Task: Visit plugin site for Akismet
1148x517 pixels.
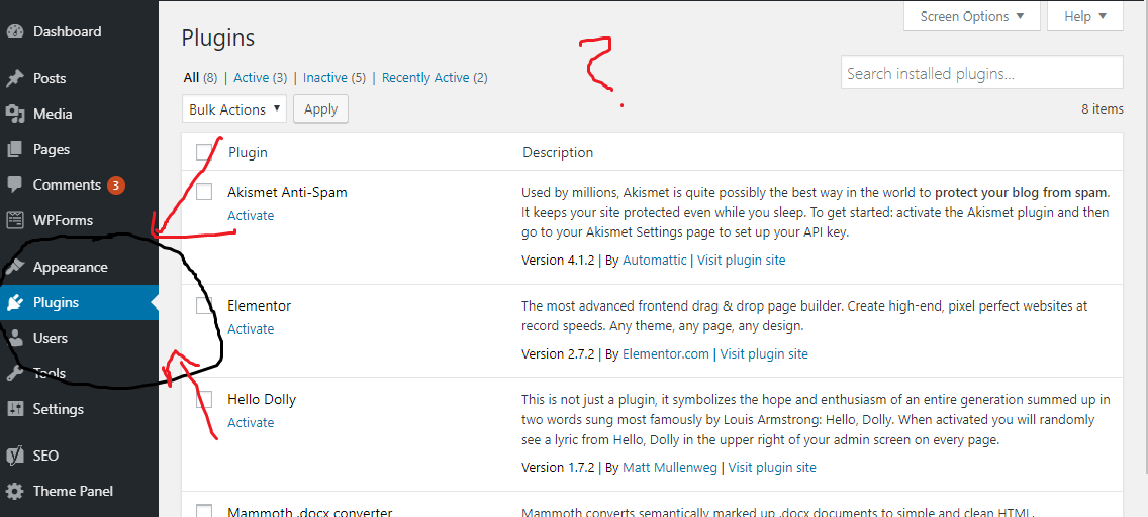Action: tap(741, 260)
